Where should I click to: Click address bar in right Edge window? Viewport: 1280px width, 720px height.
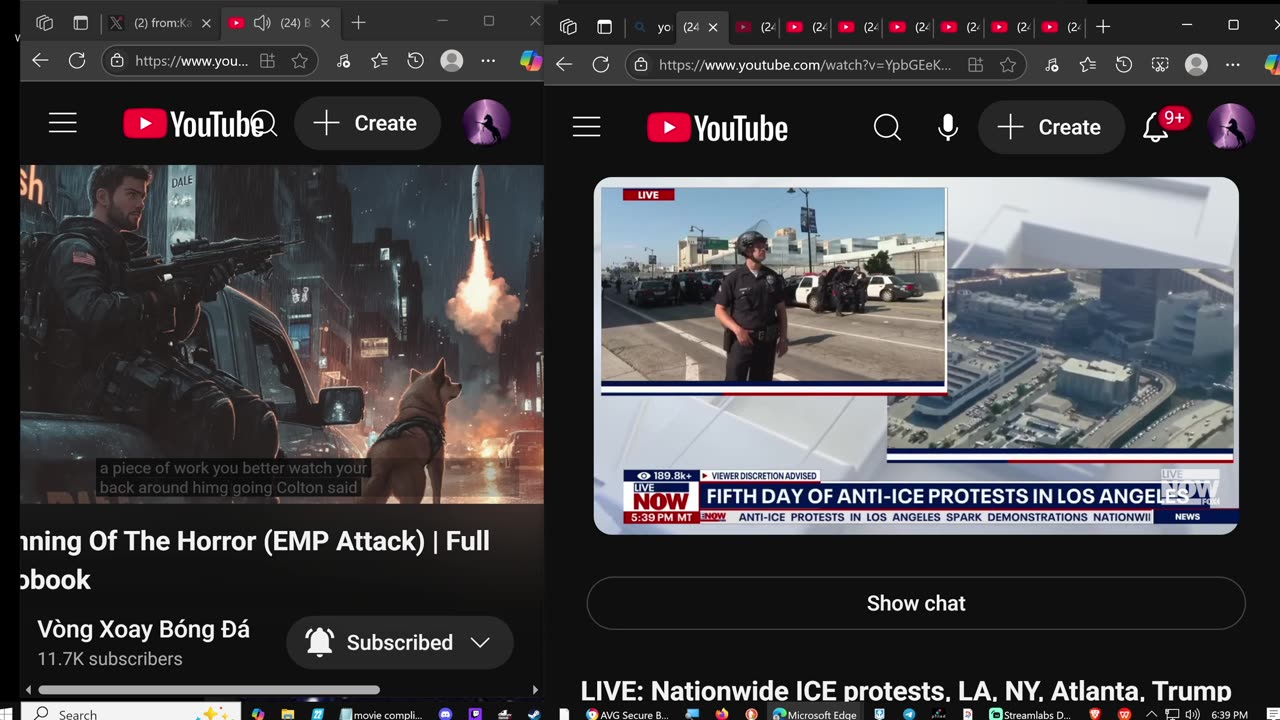click(x=805, y=65)
